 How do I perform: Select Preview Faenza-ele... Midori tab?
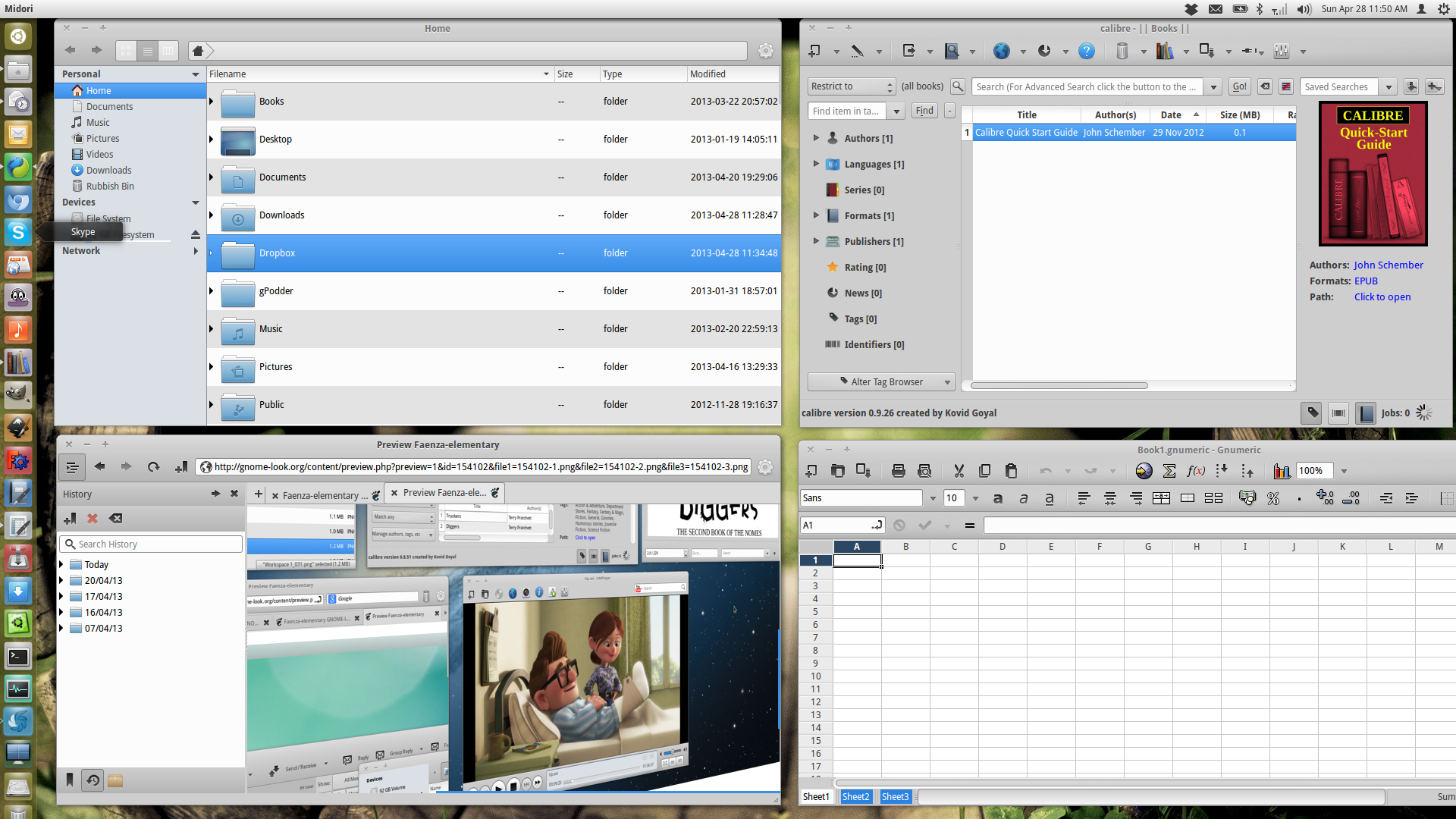pos(444,493)
